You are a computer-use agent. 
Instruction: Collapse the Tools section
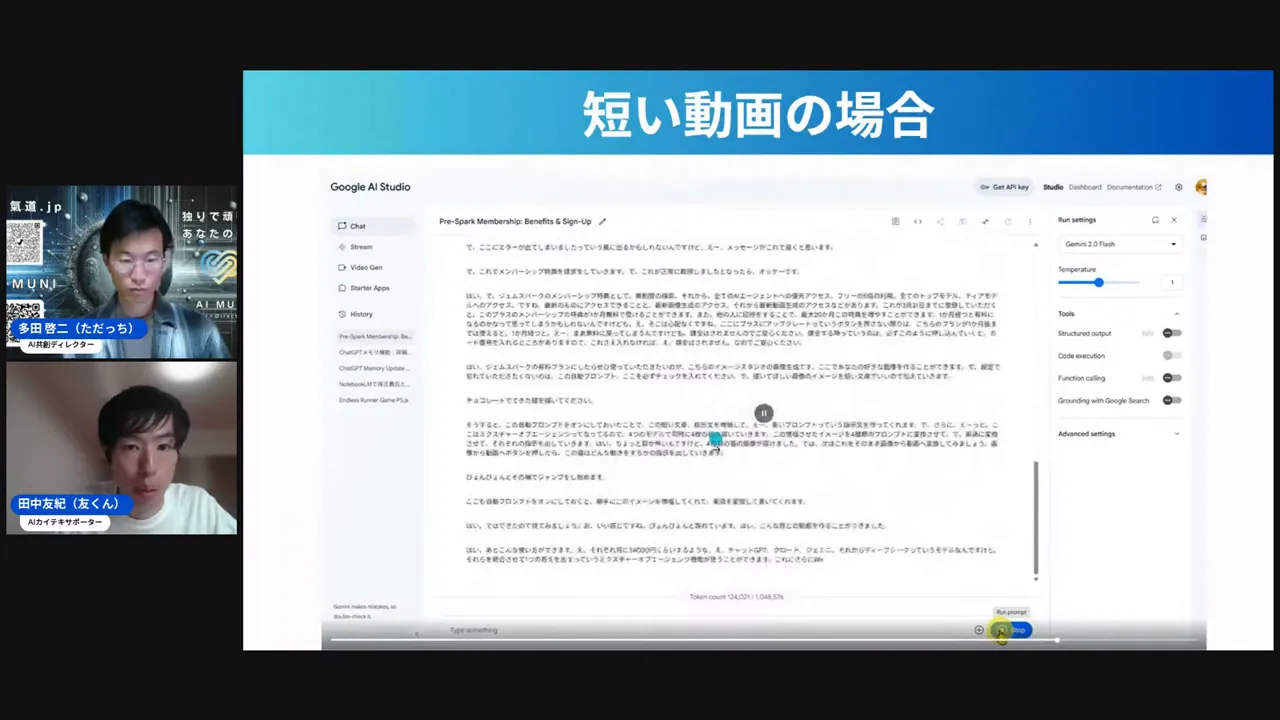(1177, 313)
